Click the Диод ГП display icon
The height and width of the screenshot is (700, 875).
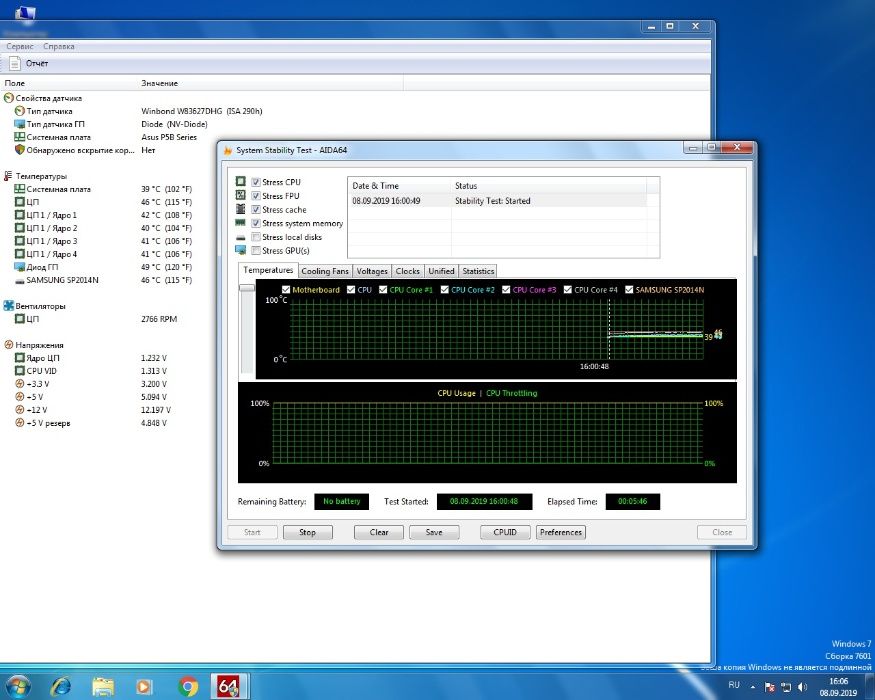tap(20, 267)
